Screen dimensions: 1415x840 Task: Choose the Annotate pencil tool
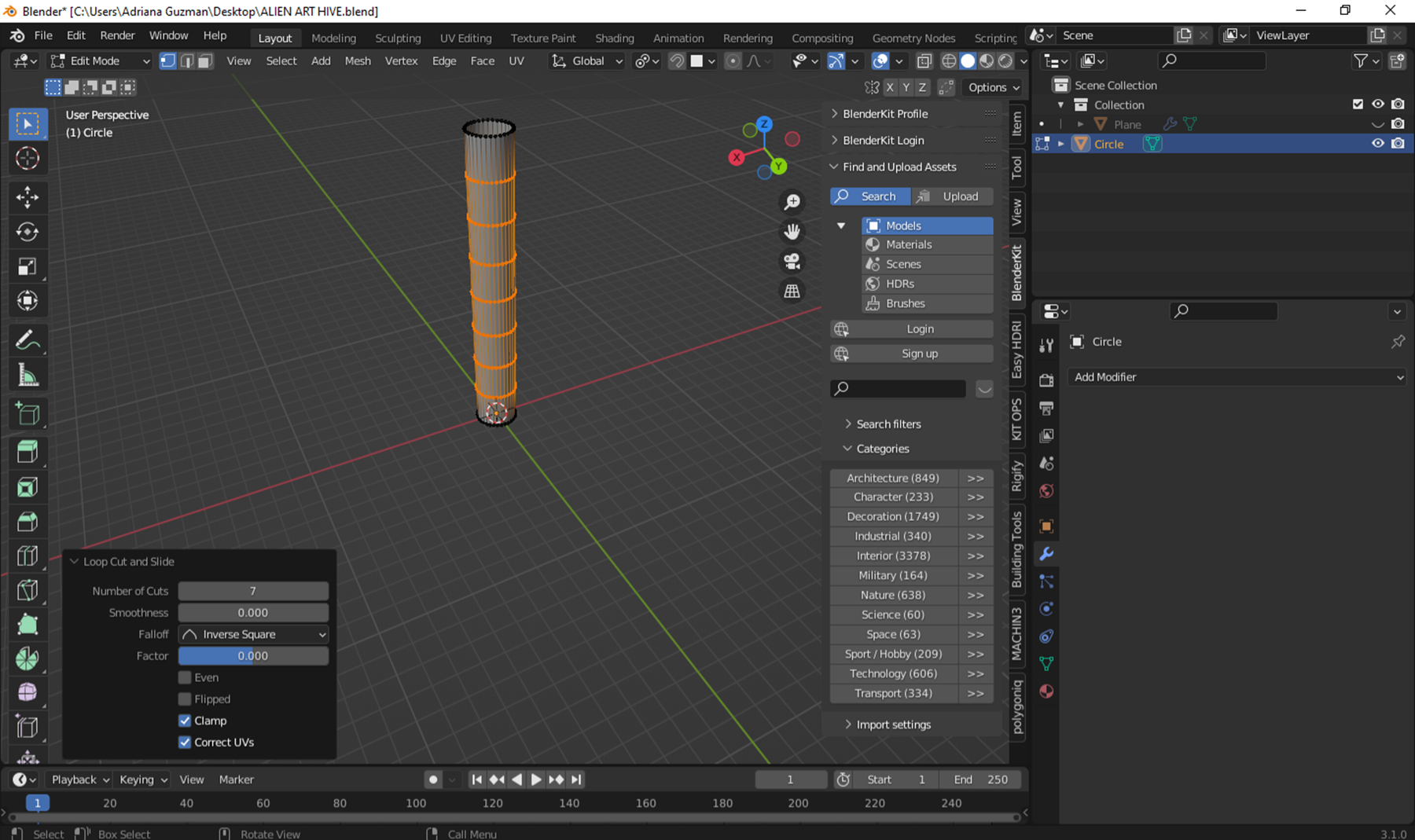coord(28,340)
